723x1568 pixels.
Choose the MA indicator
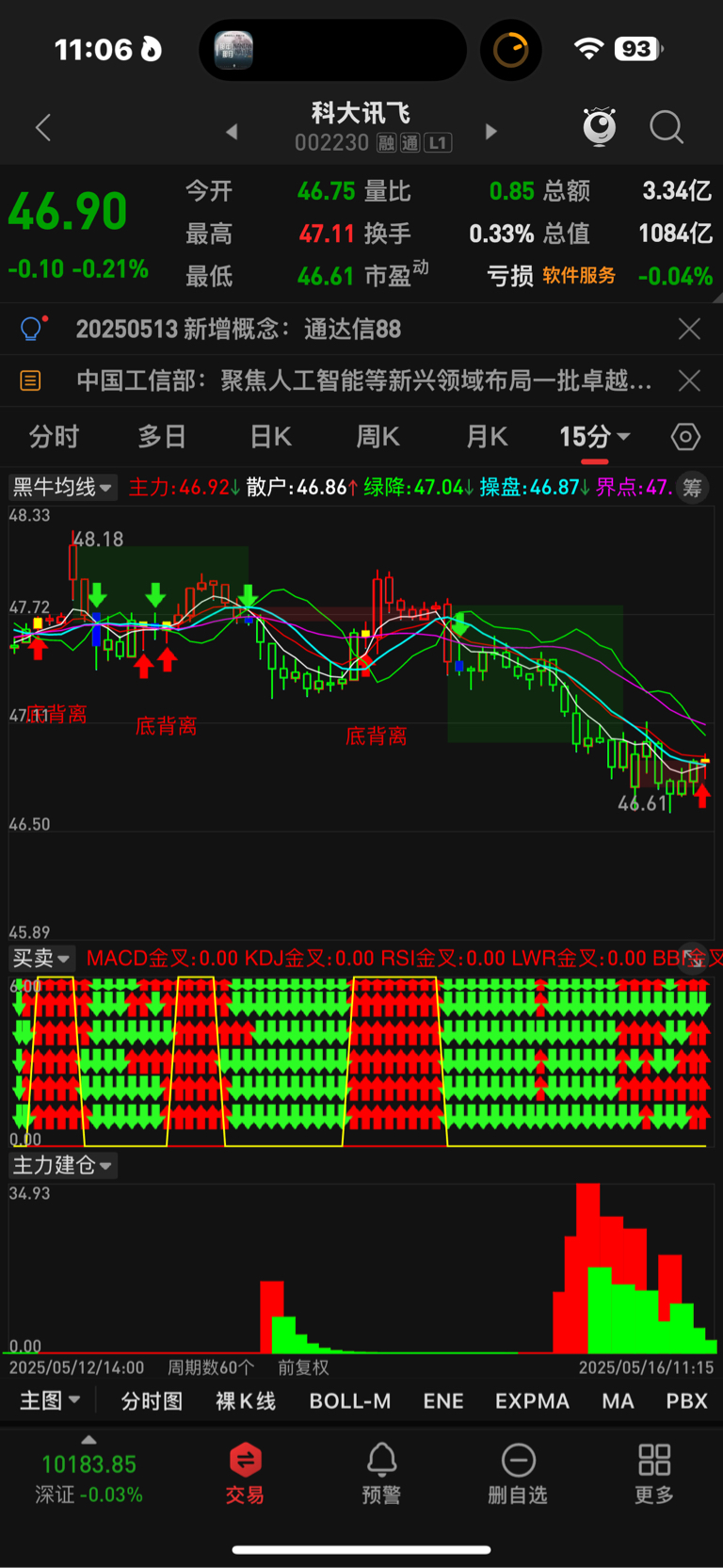[x=618, y=1401]
